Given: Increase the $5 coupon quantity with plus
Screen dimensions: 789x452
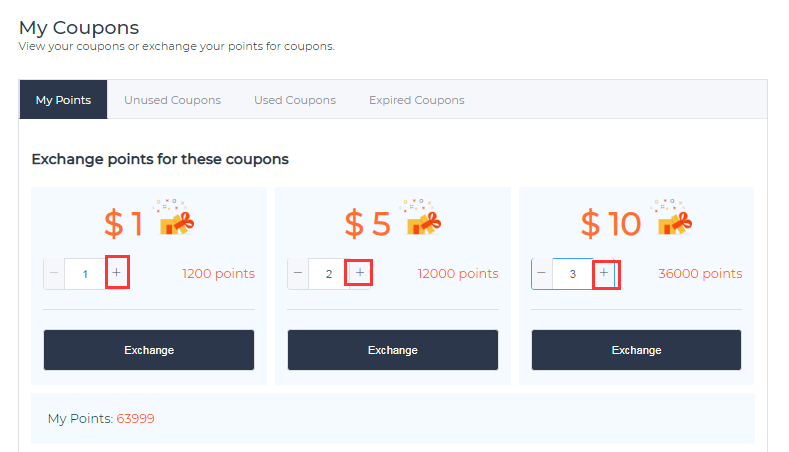Looking at the screenshot, I should (x=360, y=273).
